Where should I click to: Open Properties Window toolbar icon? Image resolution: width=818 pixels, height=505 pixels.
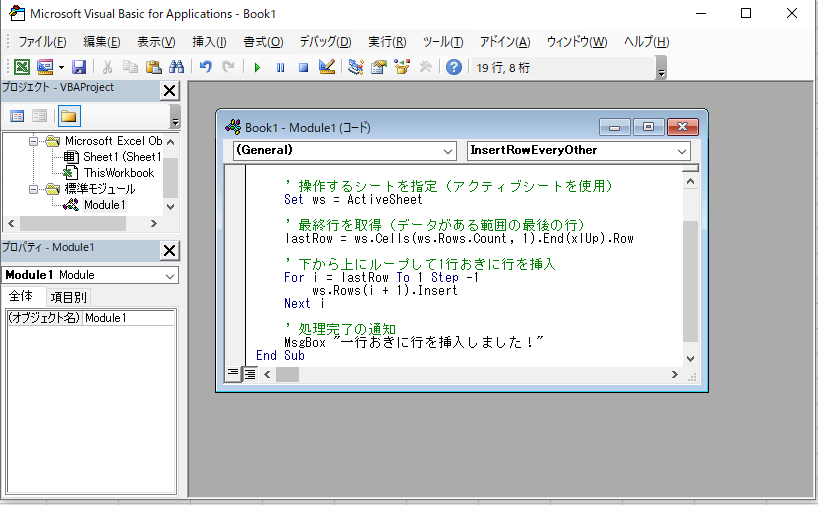click(x=379, y=67)
